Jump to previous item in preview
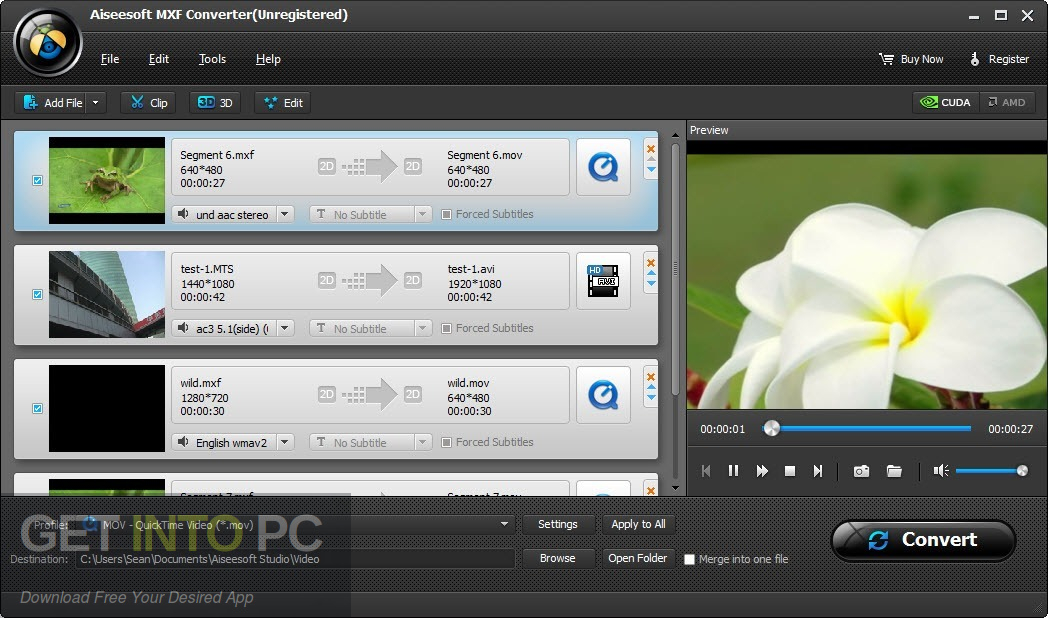 coord(706,471)
